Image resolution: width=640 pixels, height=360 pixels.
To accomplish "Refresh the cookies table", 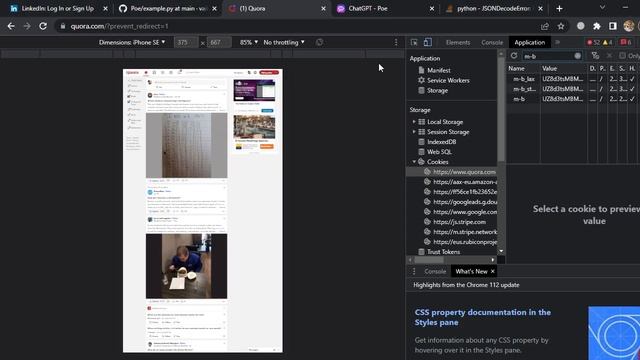I will click(514, 56).
